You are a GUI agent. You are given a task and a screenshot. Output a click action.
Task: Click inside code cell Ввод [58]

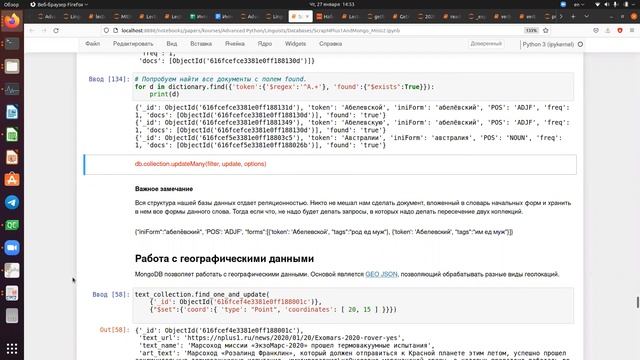pyautogui.click(x=353, y=305)
